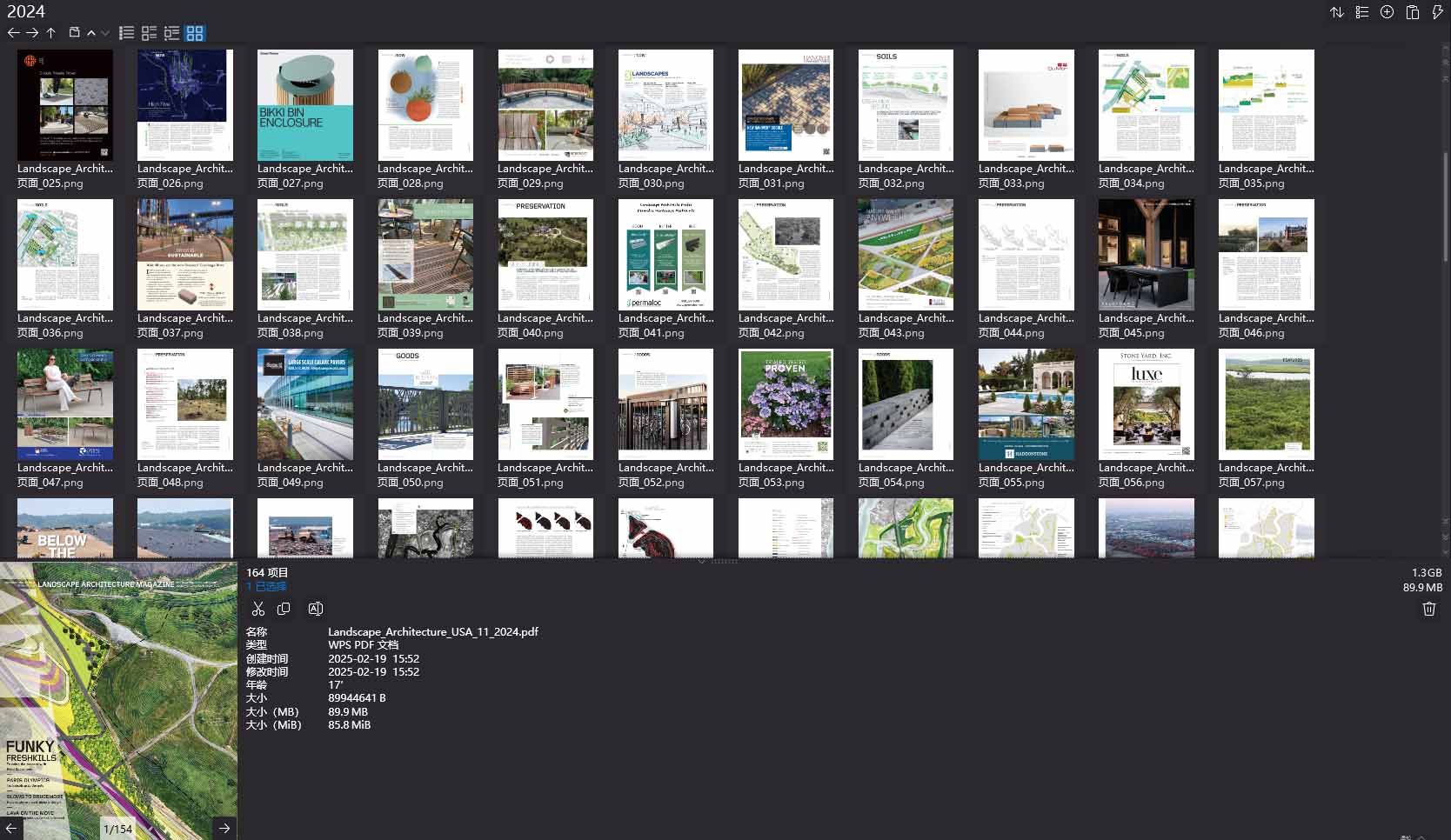Activate the quick actions lightning icon
Viewport: 1451px width, 840px height.
(x=1437, y=12)
